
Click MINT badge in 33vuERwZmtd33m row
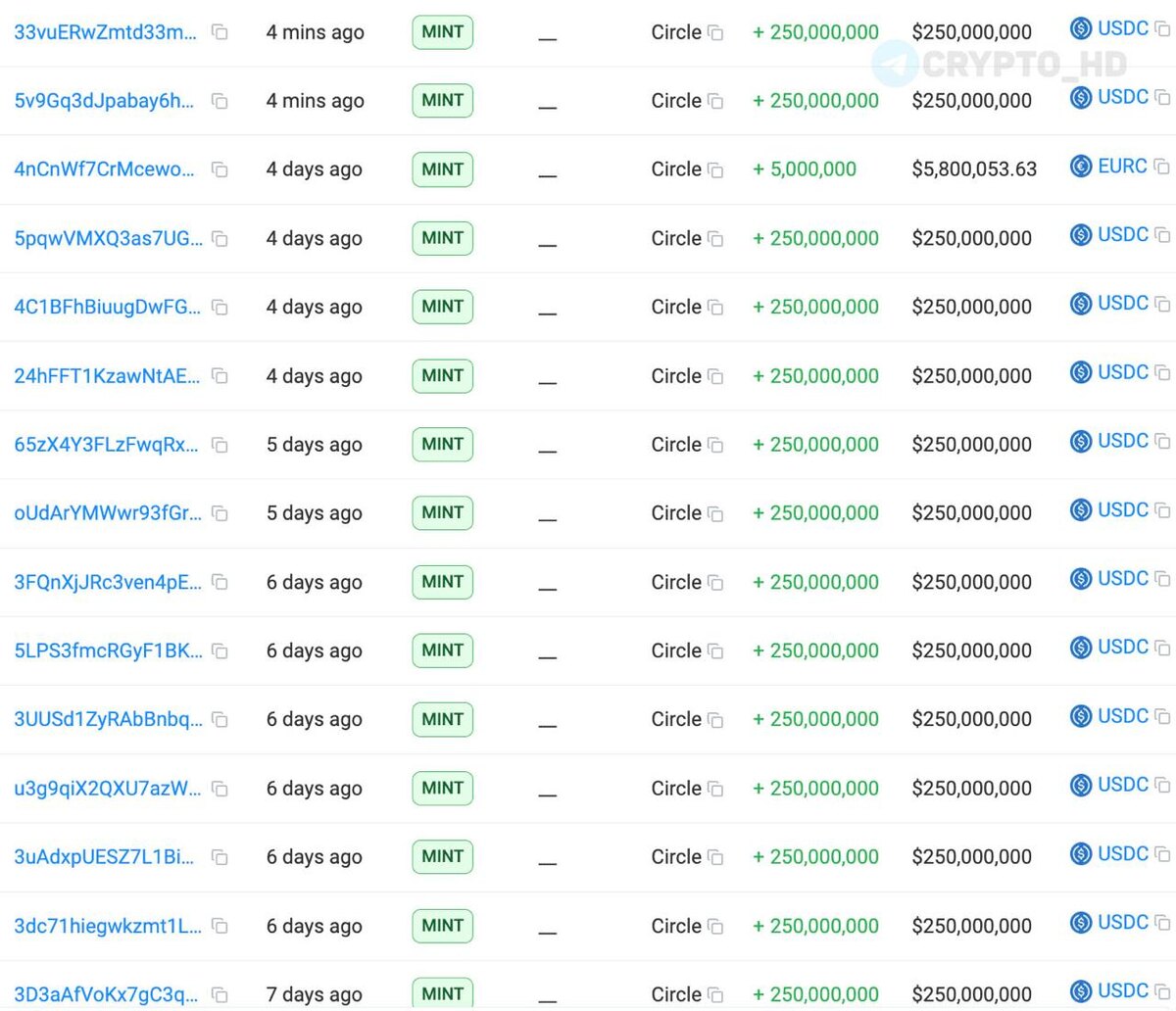coord(443,32)
